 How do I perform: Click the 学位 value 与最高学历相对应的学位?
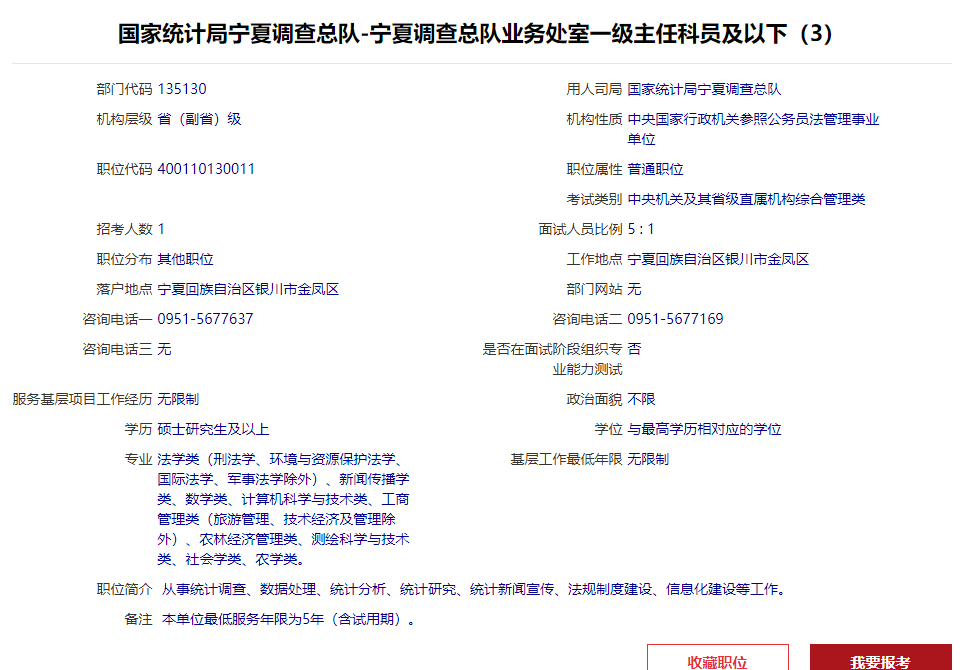coord(704,429)
